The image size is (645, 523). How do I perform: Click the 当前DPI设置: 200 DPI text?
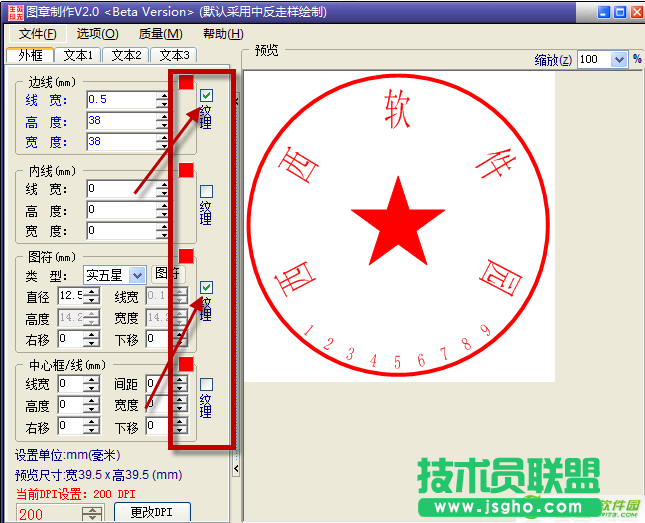pyautogui.click(x=76, y=494)
